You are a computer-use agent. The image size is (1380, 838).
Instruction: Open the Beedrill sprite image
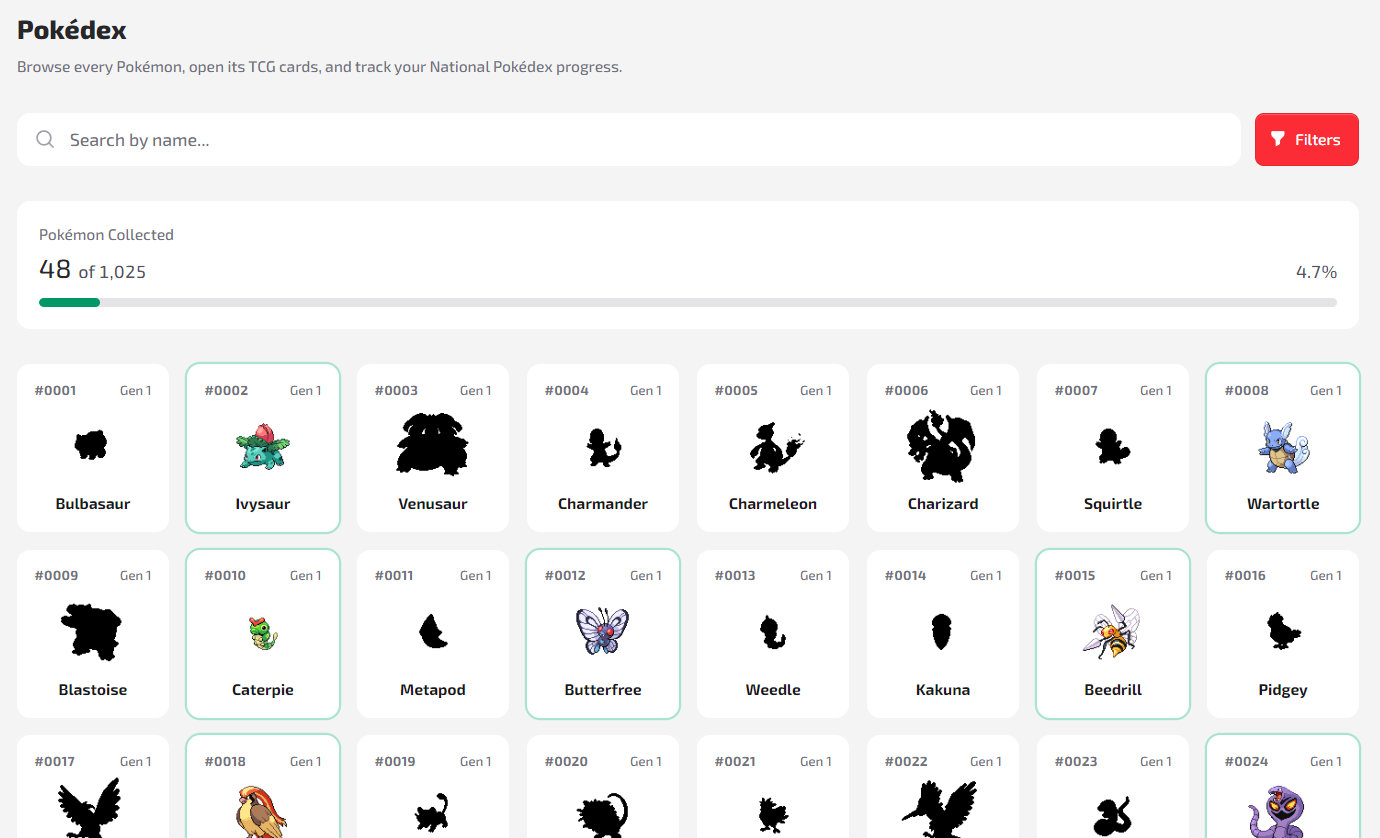pyautogui.click(x=1112, y=631)
